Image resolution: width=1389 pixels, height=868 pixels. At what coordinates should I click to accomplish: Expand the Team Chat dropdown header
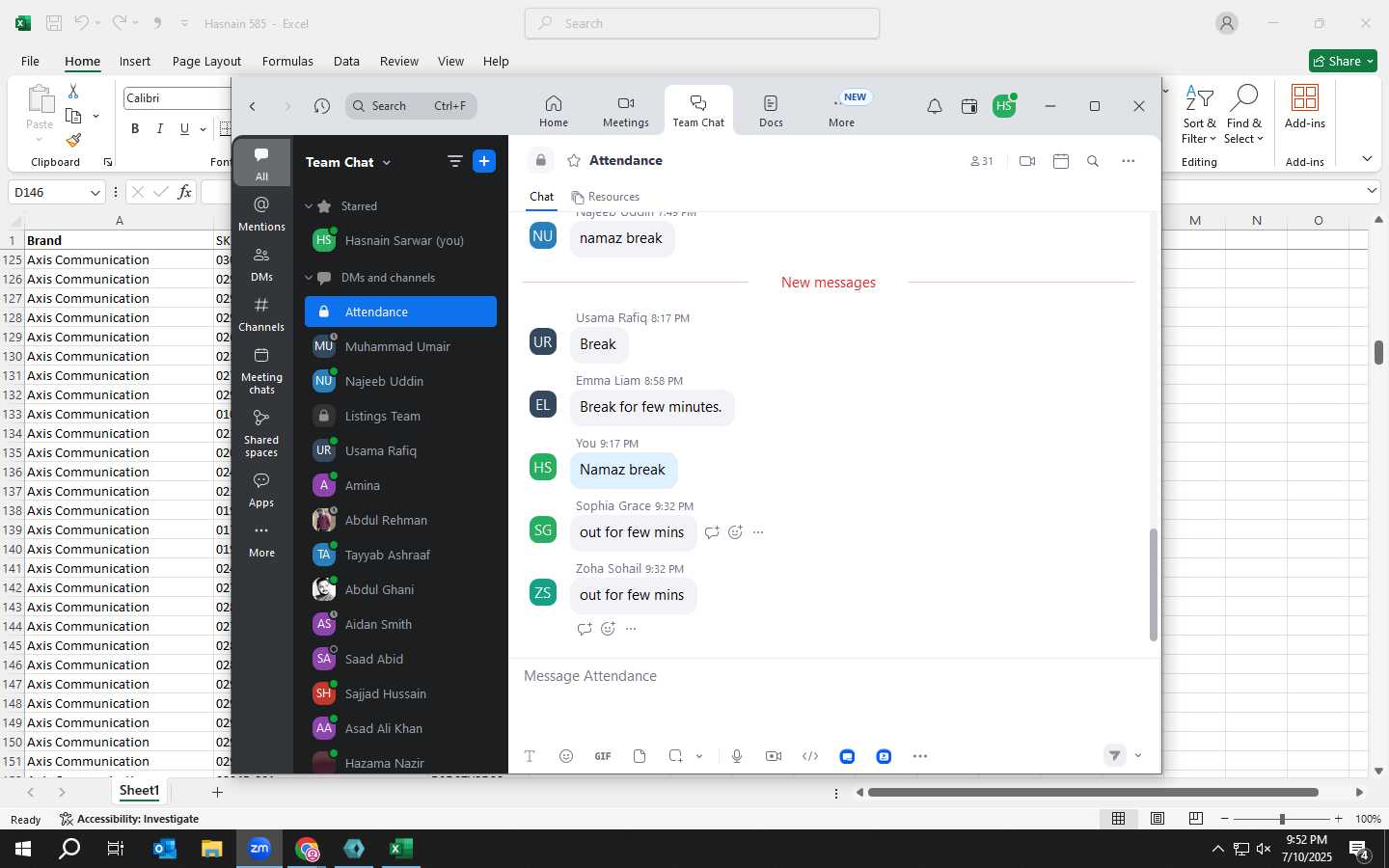tap(348, 162)
